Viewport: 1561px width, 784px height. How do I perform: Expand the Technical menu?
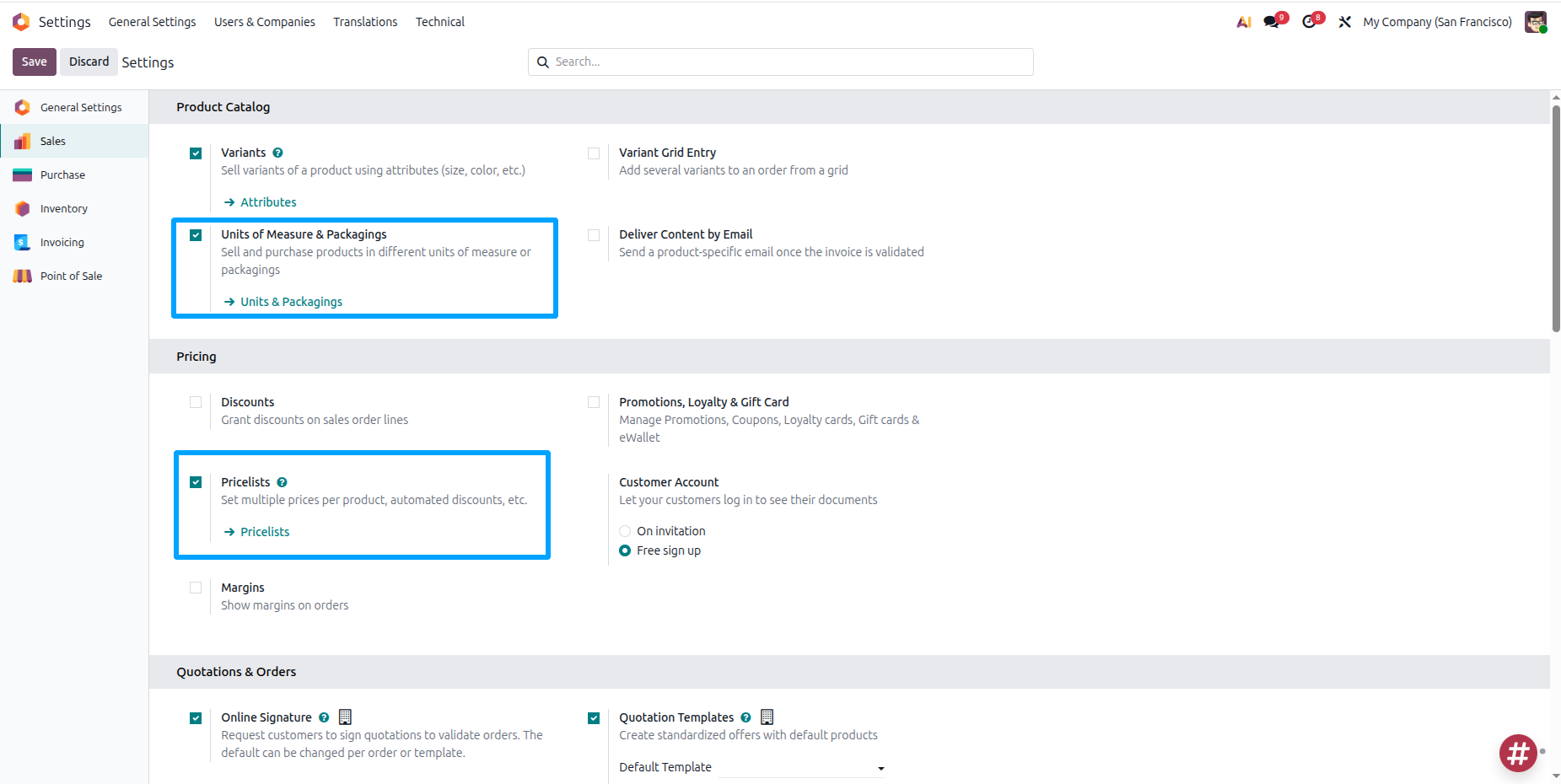[x=439, y=22]
